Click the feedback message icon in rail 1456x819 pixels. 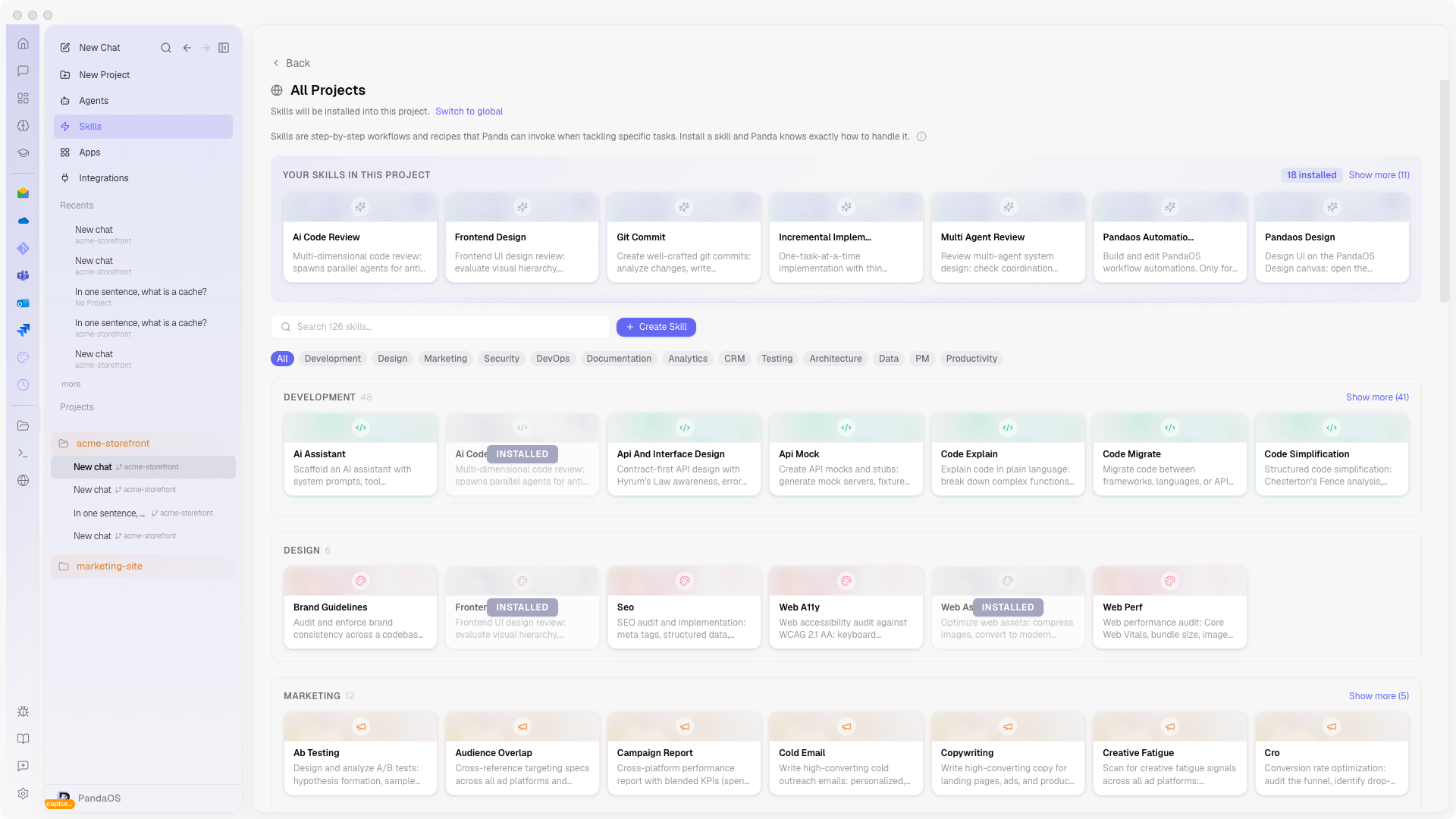[x=23, y=767]
